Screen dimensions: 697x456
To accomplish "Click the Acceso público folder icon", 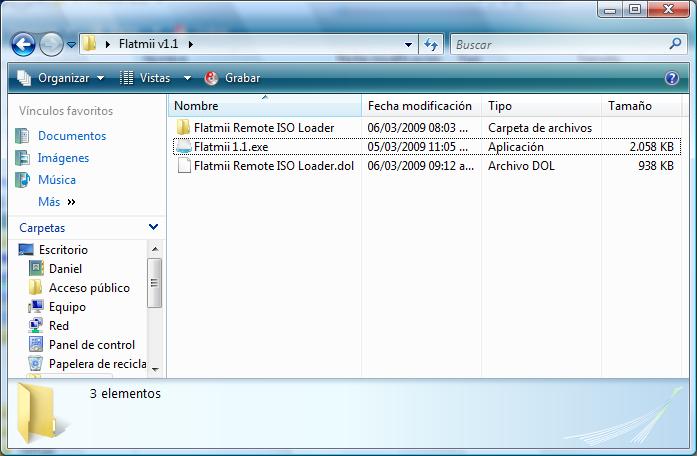I will point(36,287).
